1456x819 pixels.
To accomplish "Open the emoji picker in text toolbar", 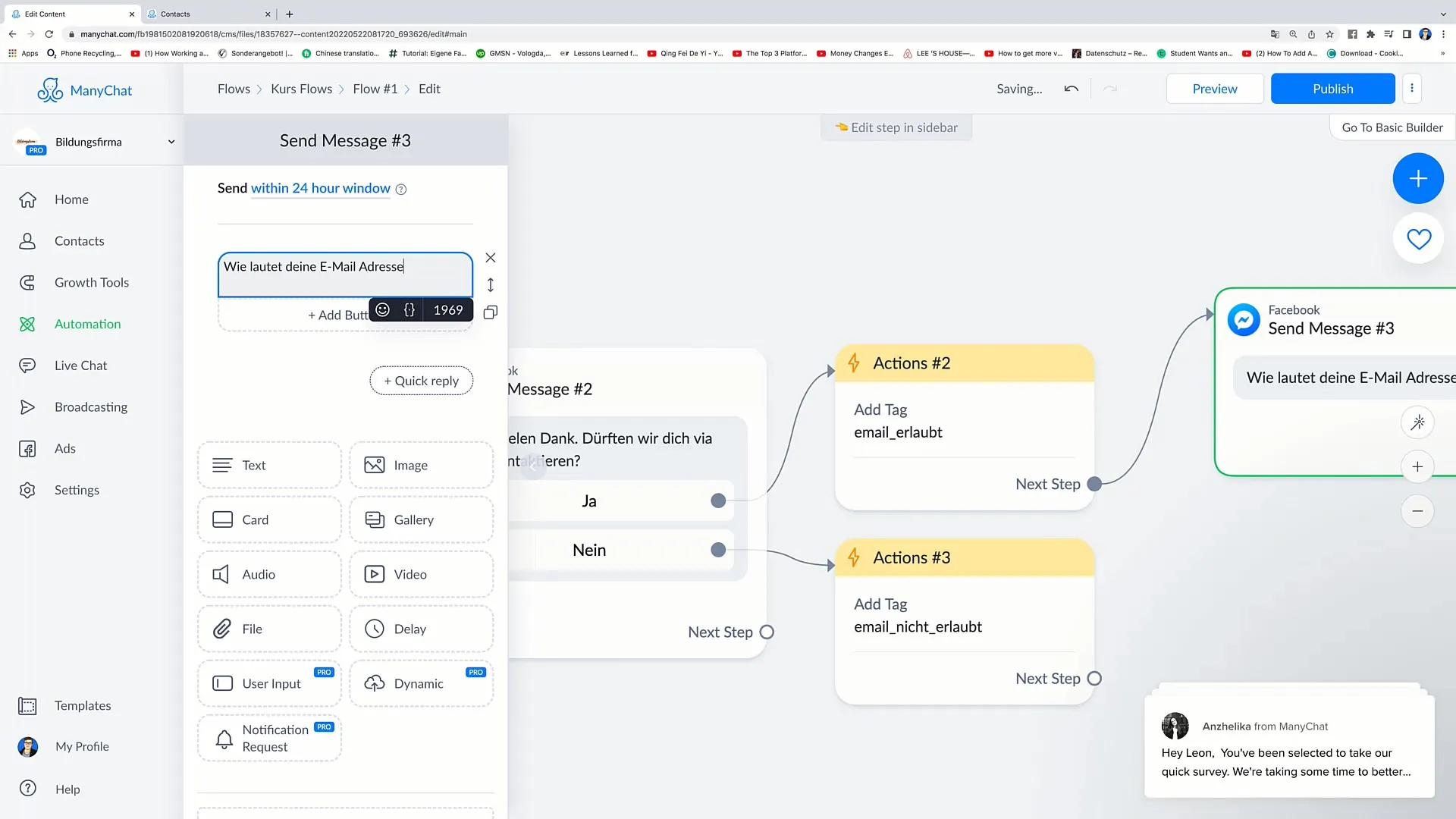I will point(383,310).
